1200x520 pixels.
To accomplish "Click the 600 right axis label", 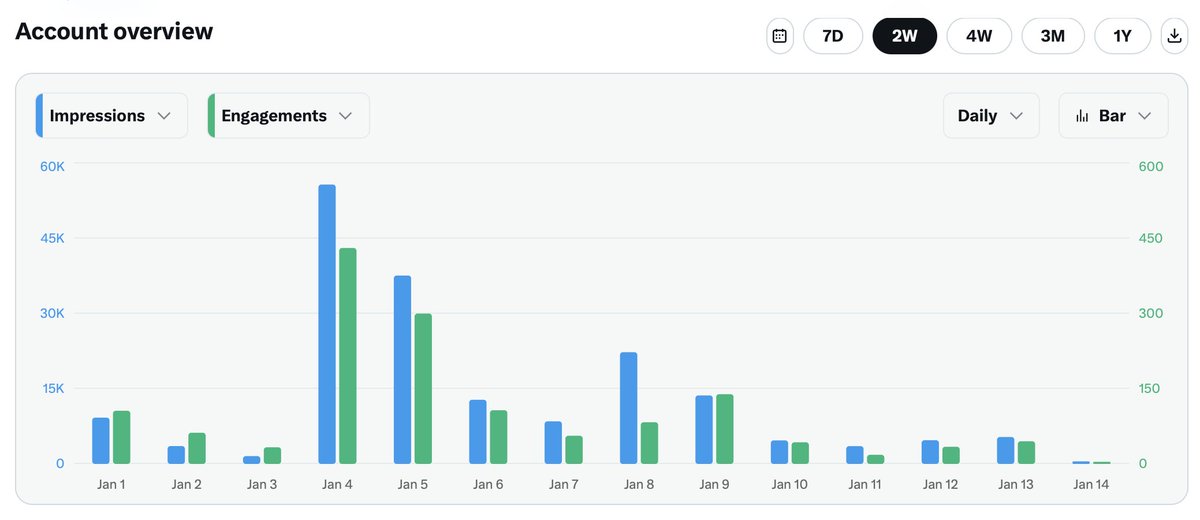I will tap(1151, 166).
